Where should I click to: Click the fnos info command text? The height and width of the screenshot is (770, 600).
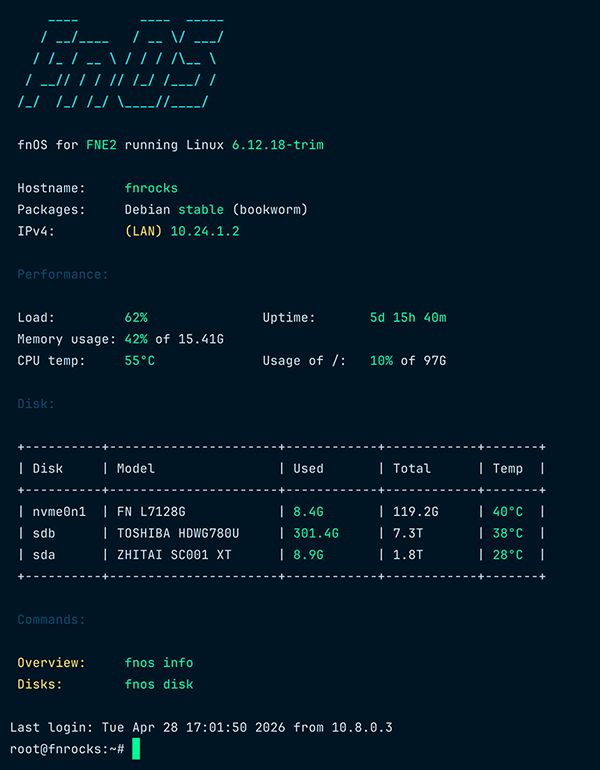click(159, 663)
